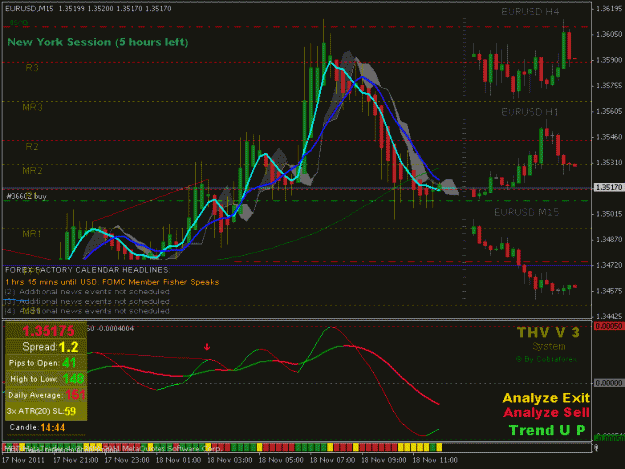Click the 1.34870 price axis value
Image resolution: width=625 pixels, height=469 pixels.
tap(609, 239)
